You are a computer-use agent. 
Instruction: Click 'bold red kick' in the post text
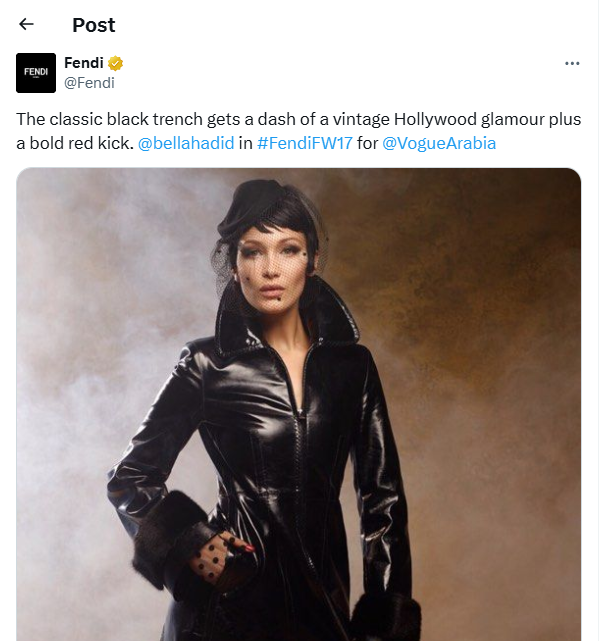[81, 143]
